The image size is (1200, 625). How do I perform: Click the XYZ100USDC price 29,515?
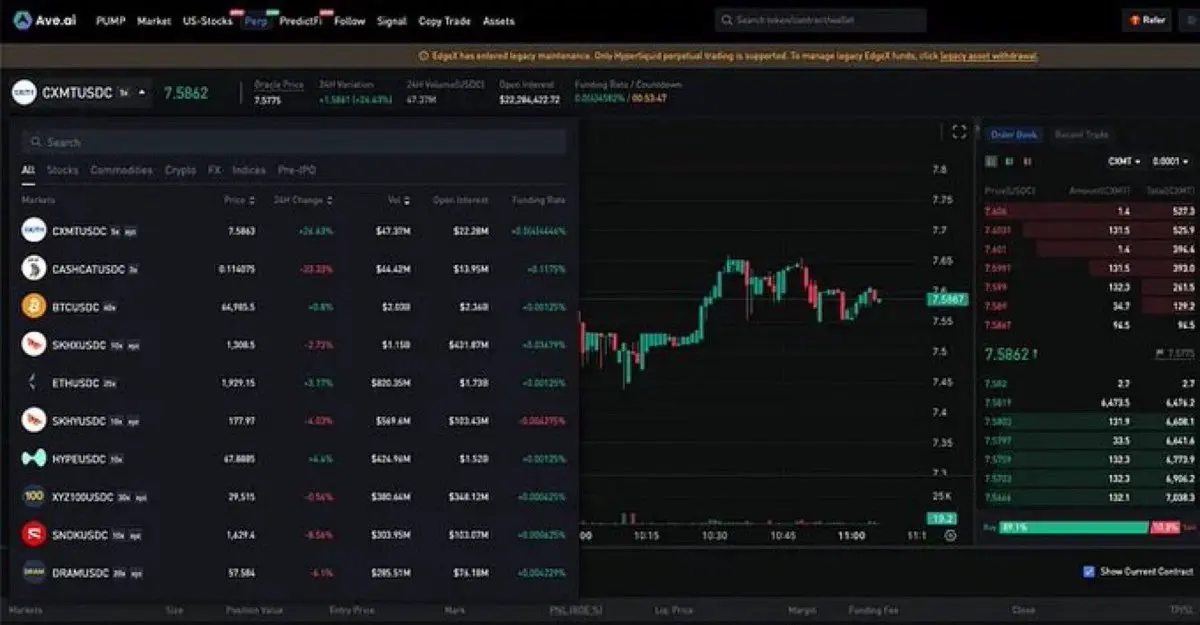click(241, 497)
